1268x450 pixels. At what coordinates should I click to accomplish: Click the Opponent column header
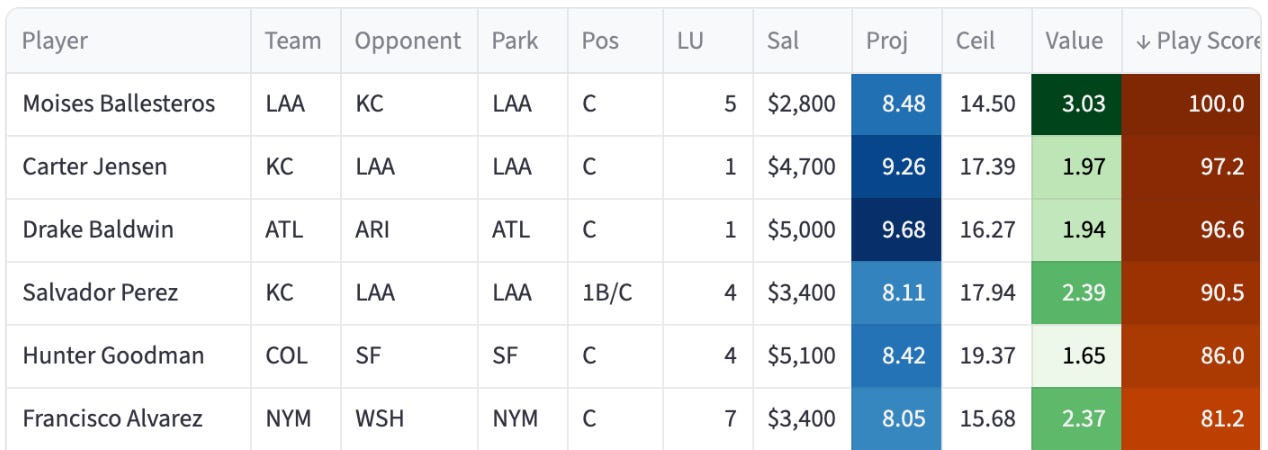pyautogui.click(x=408, y=41)
